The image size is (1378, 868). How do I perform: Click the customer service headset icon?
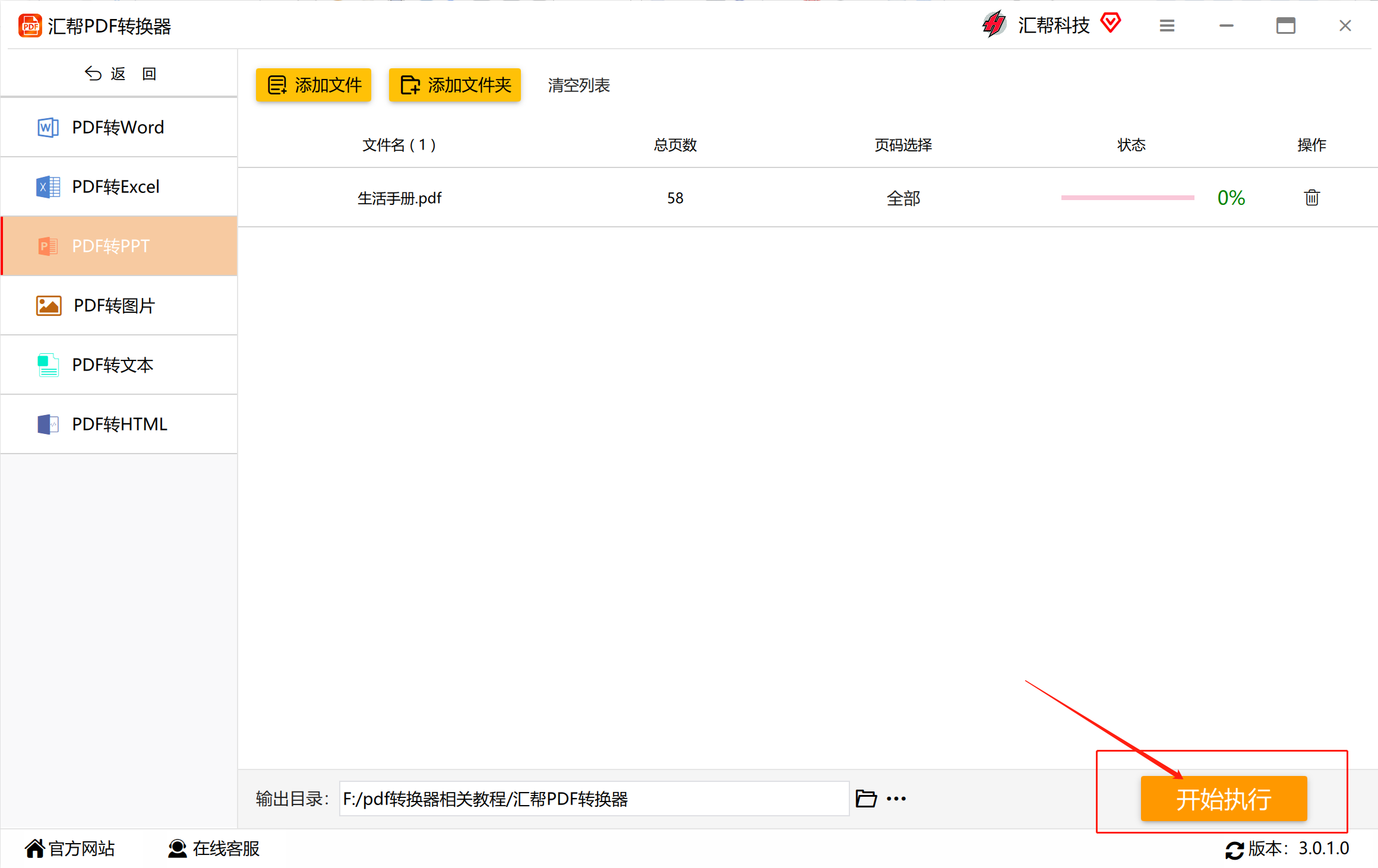pyautogui.click(x=177, y=849)
